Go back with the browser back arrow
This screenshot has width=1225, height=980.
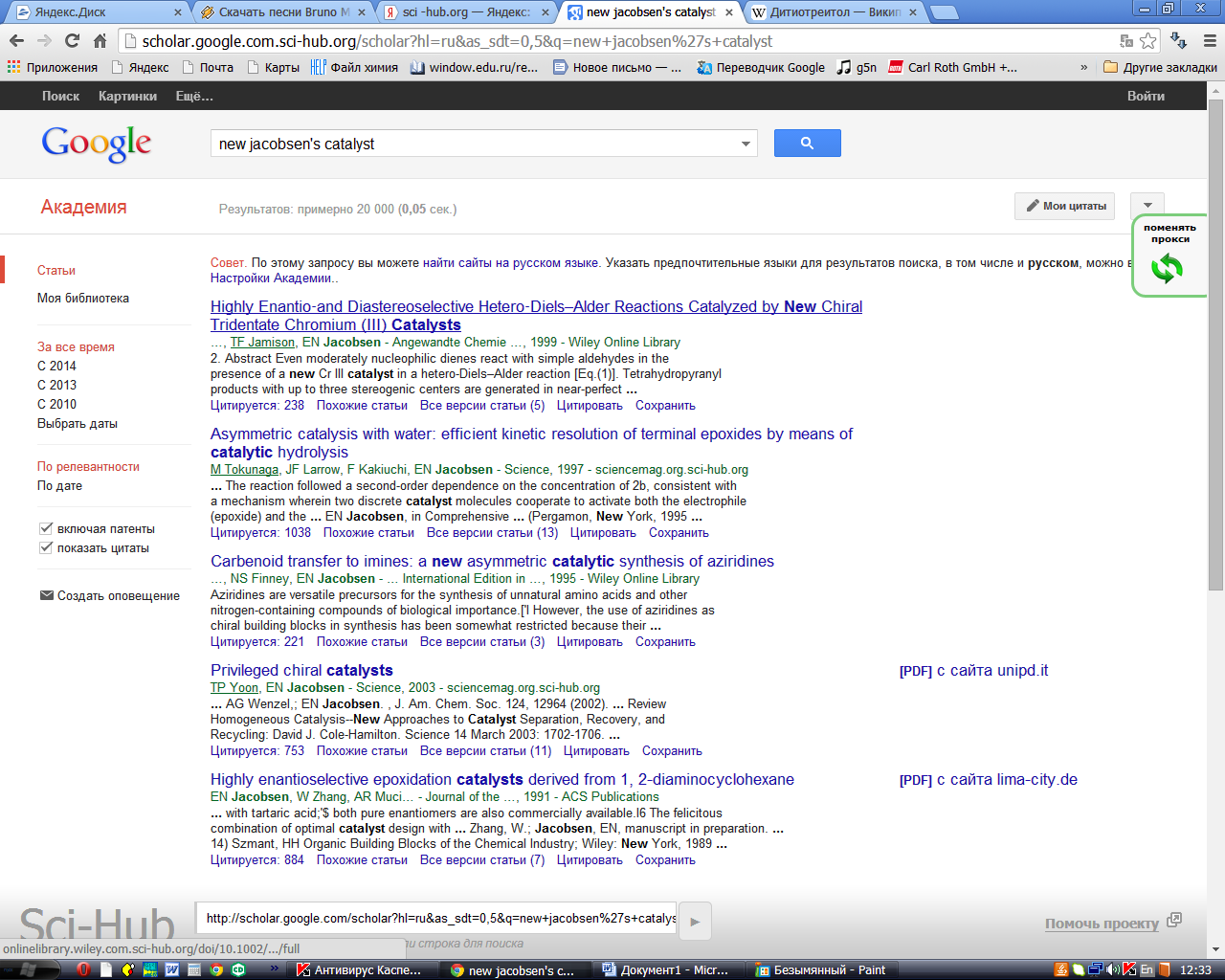[x=16, y=41]
